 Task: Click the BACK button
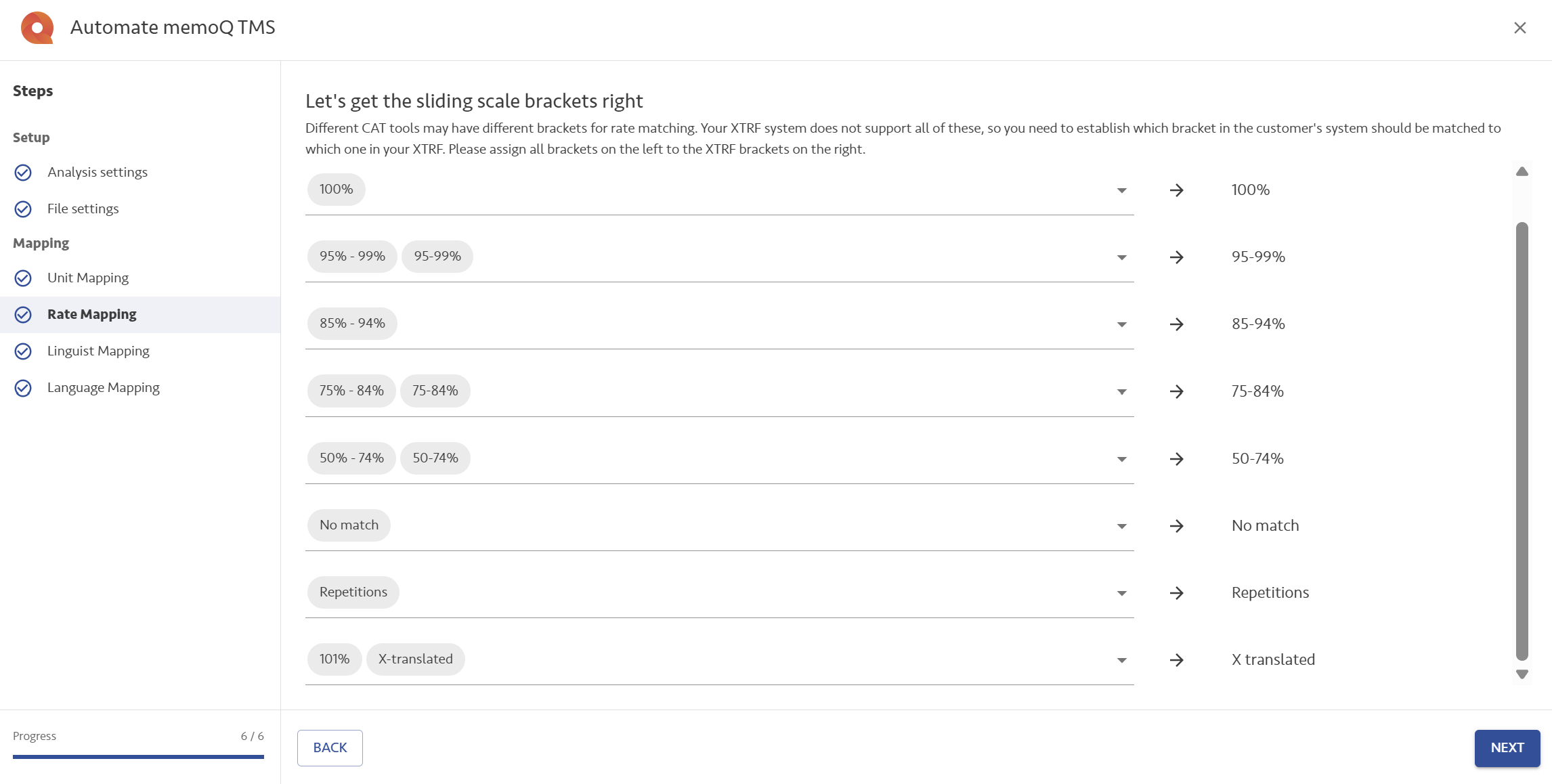[330, 748]
